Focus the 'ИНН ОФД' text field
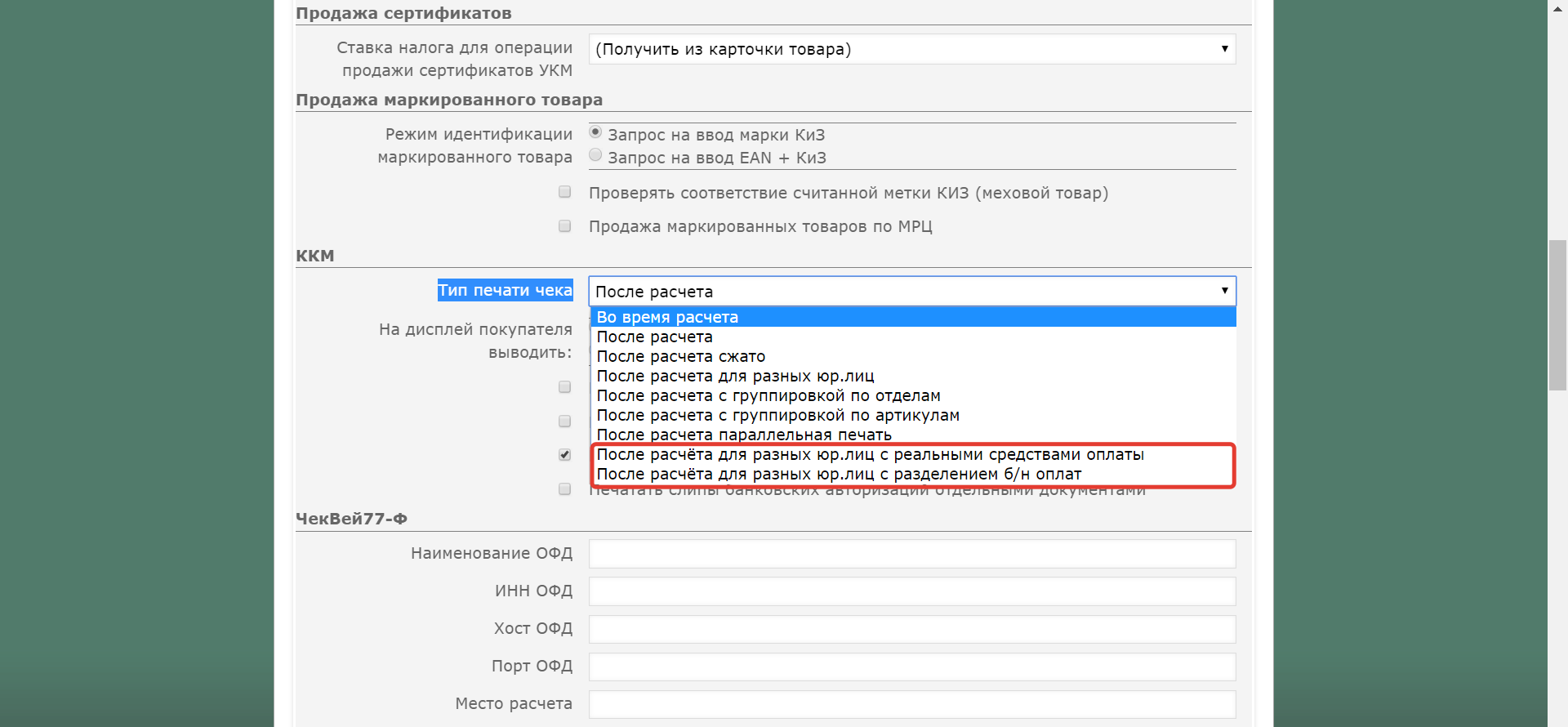Viewport: 1568px width, 727px height. coord(911,591)
